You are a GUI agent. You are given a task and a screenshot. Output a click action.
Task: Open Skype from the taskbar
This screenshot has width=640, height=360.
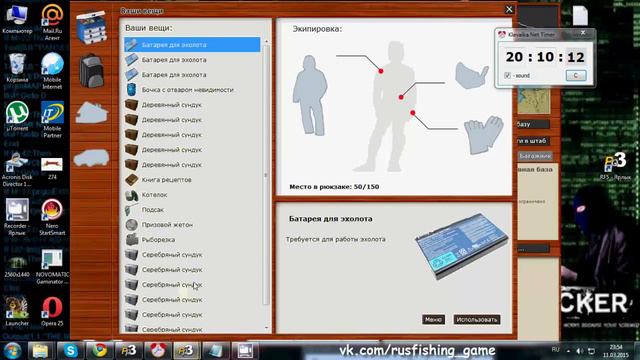70,351
